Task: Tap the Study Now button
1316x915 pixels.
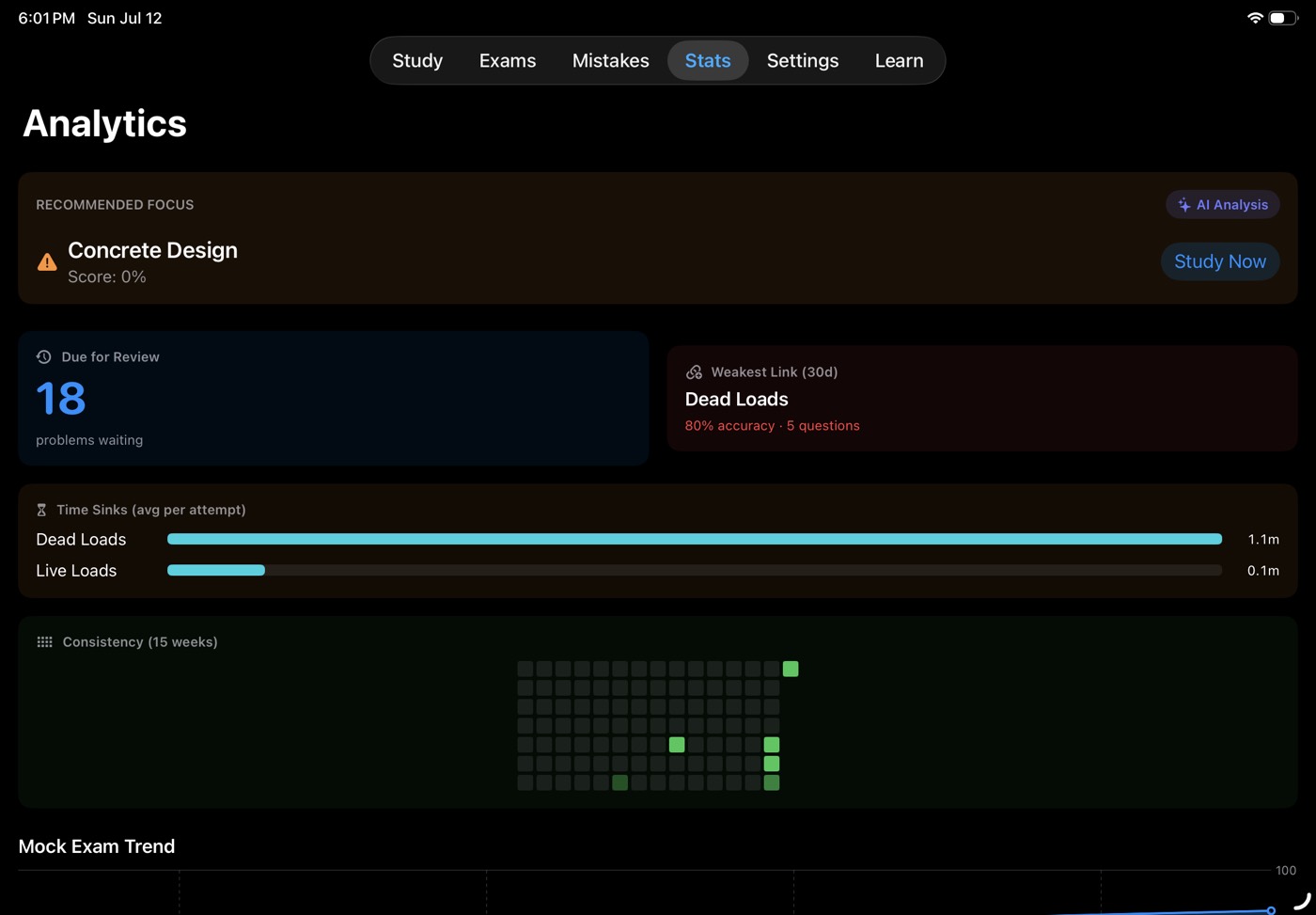Action: pyautogui.click(x=1220, y=261)
